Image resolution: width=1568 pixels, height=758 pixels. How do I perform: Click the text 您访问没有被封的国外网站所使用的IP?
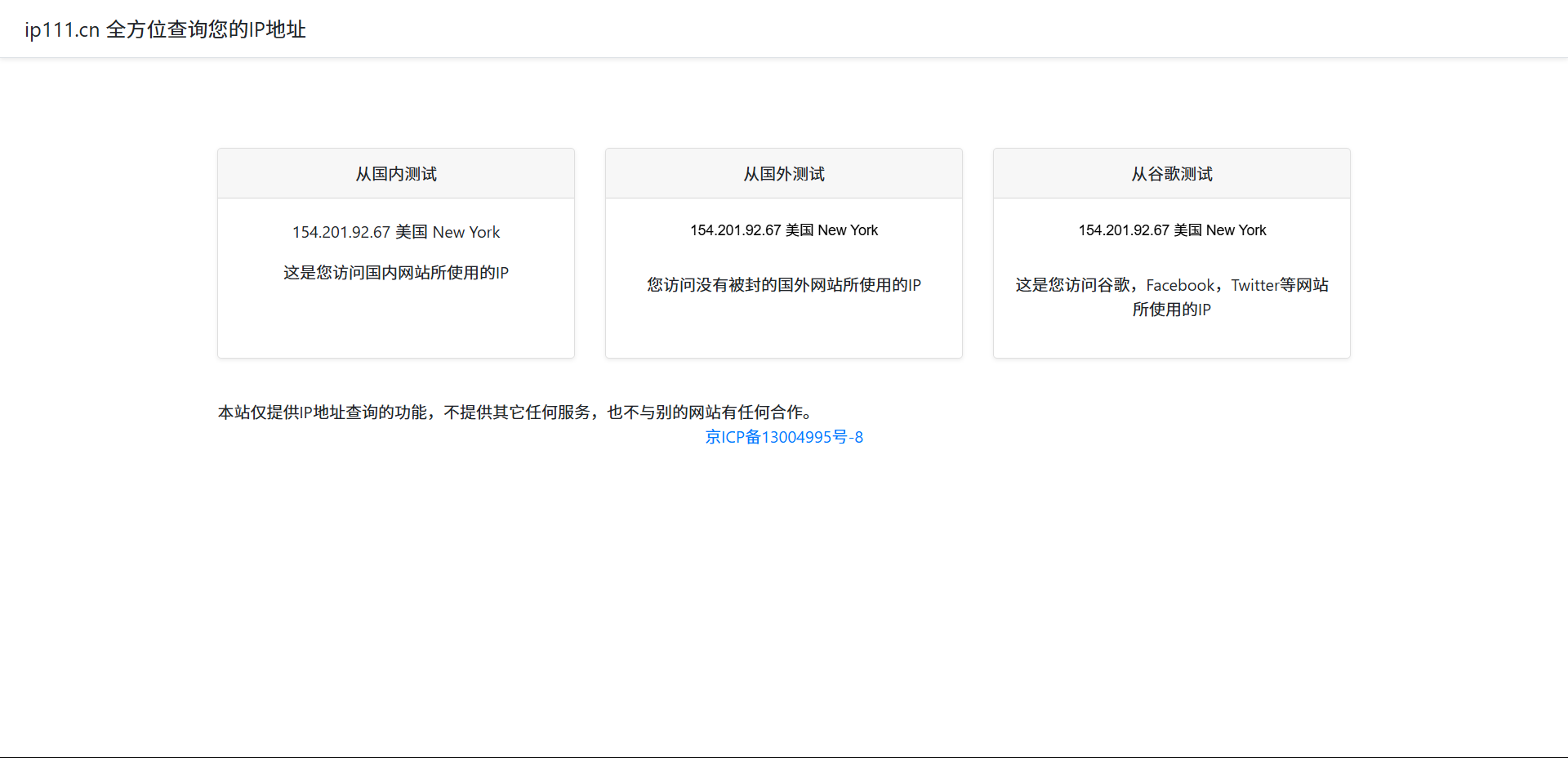(784, 285)
